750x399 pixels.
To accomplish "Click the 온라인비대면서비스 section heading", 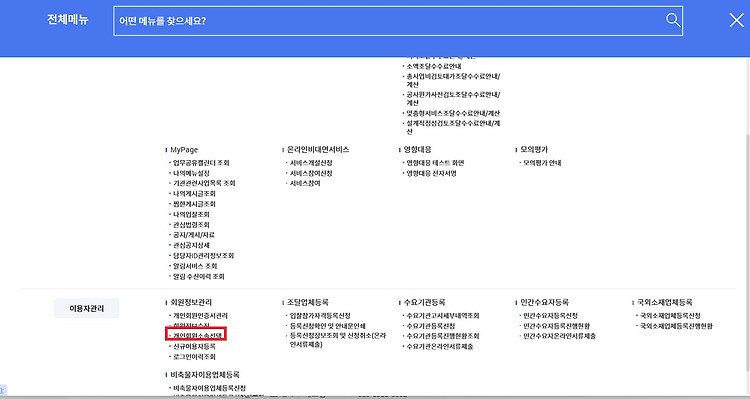I will click(318, 150).
